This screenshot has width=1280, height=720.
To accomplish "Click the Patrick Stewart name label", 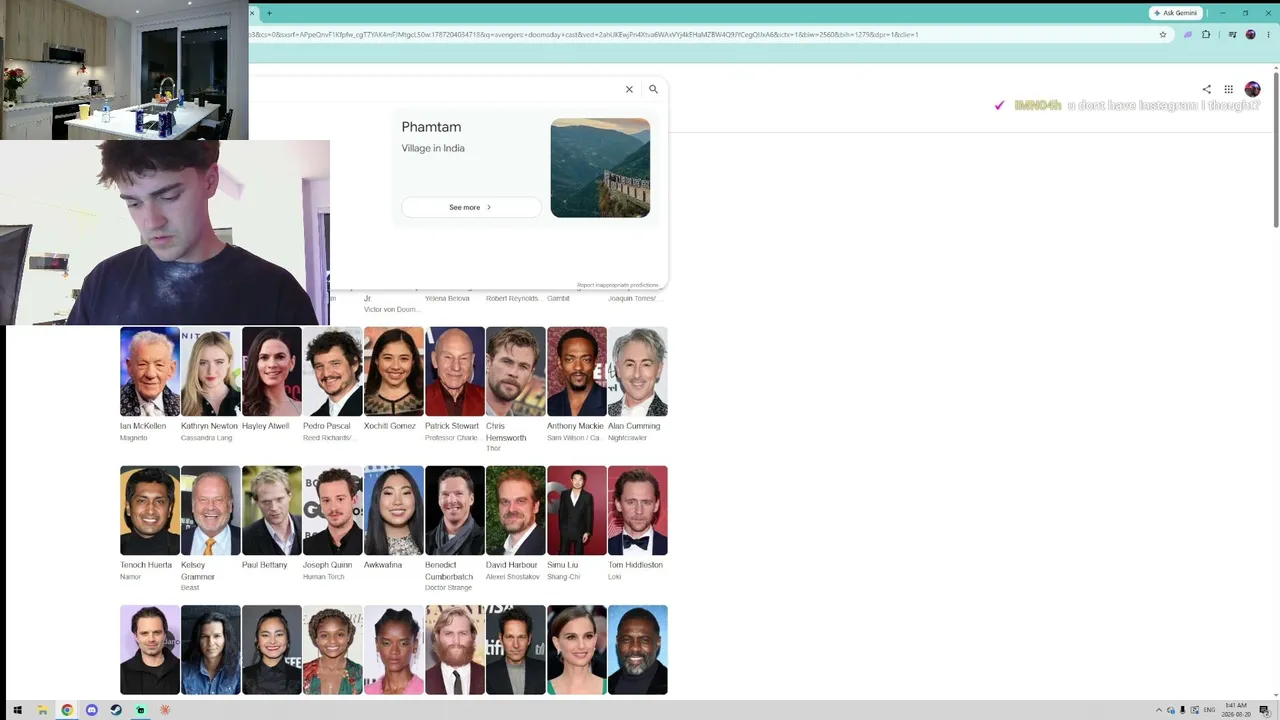I will tap(452, 426).
